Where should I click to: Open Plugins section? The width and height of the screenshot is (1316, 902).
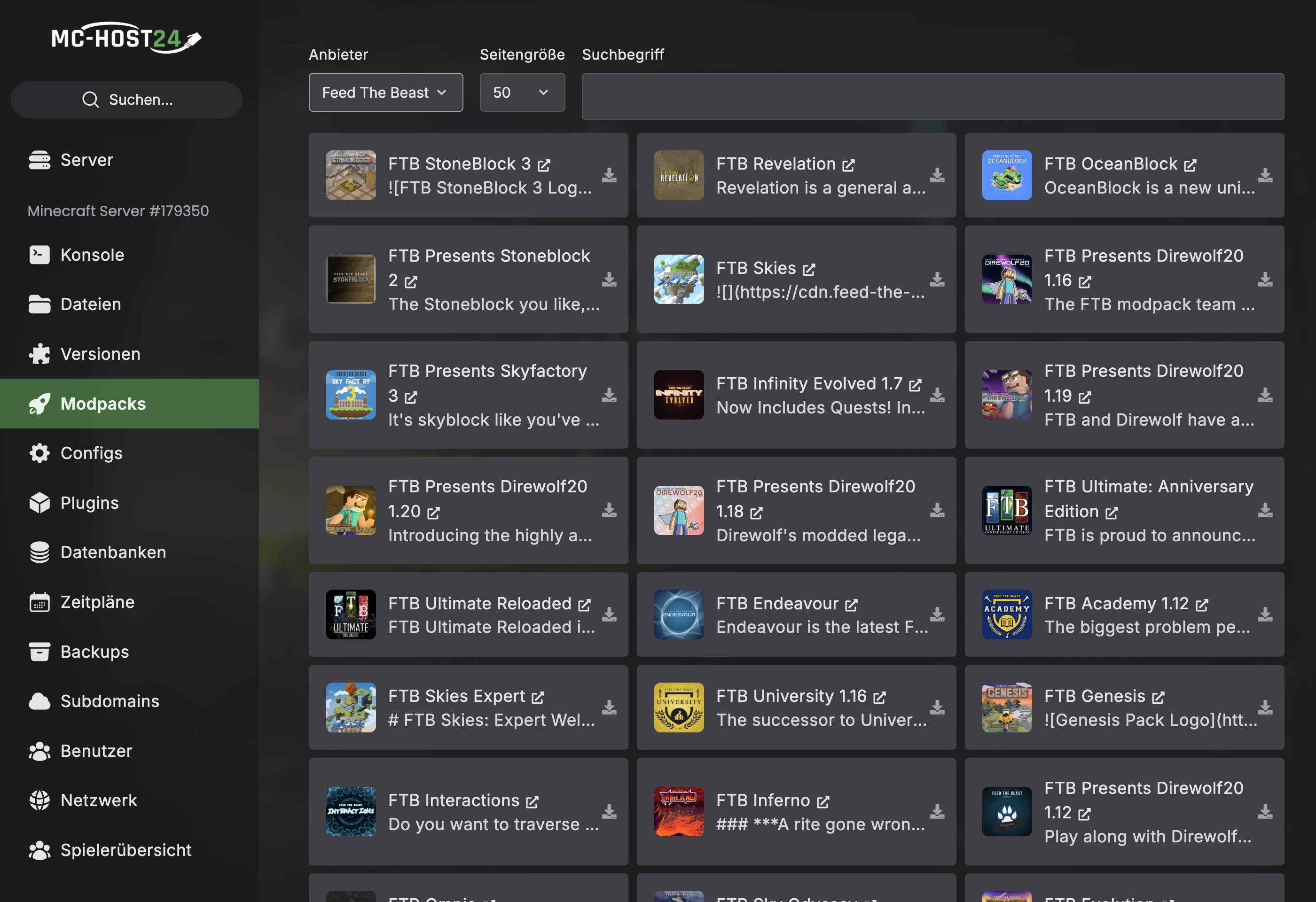[x=129, y=503]
